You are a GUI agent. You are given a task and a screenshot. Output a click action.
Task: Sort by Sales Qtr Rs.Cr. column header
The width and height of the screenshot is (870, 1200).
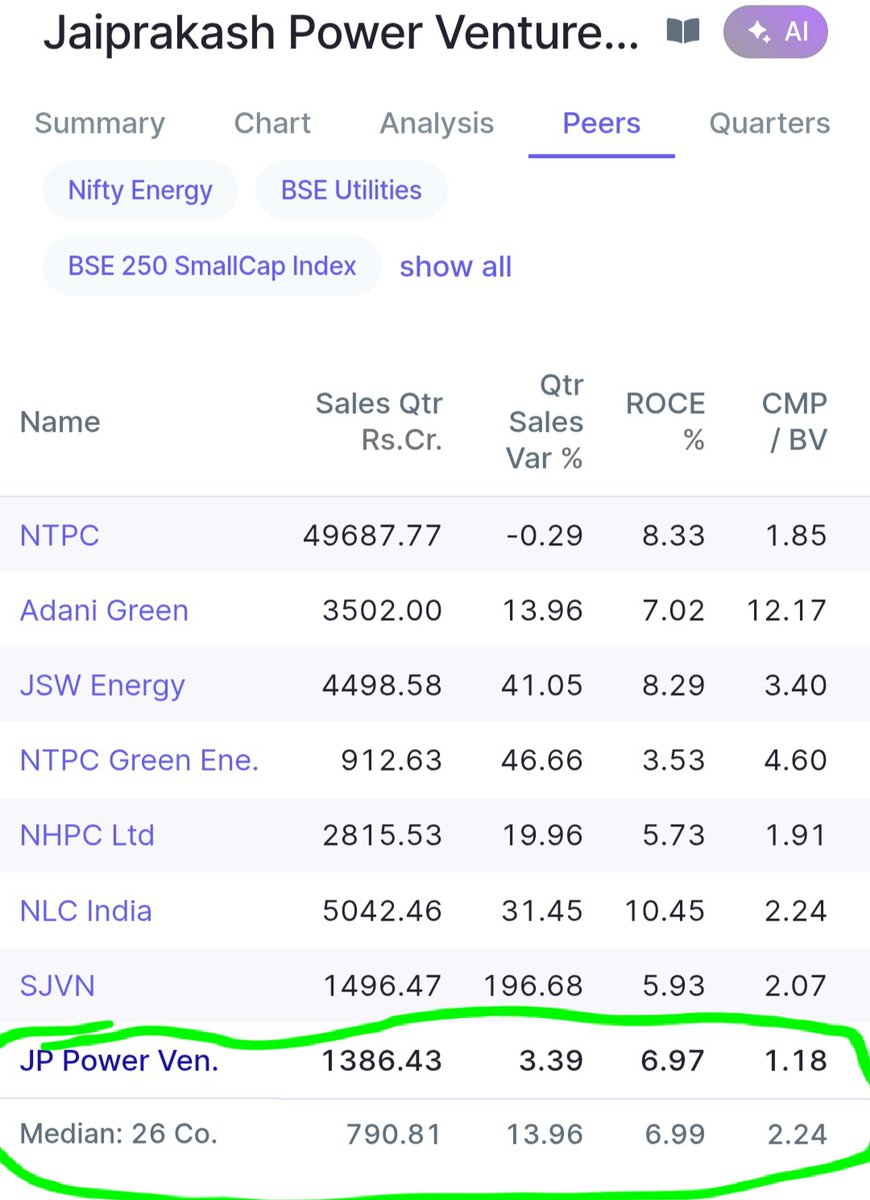coord(379,422)
